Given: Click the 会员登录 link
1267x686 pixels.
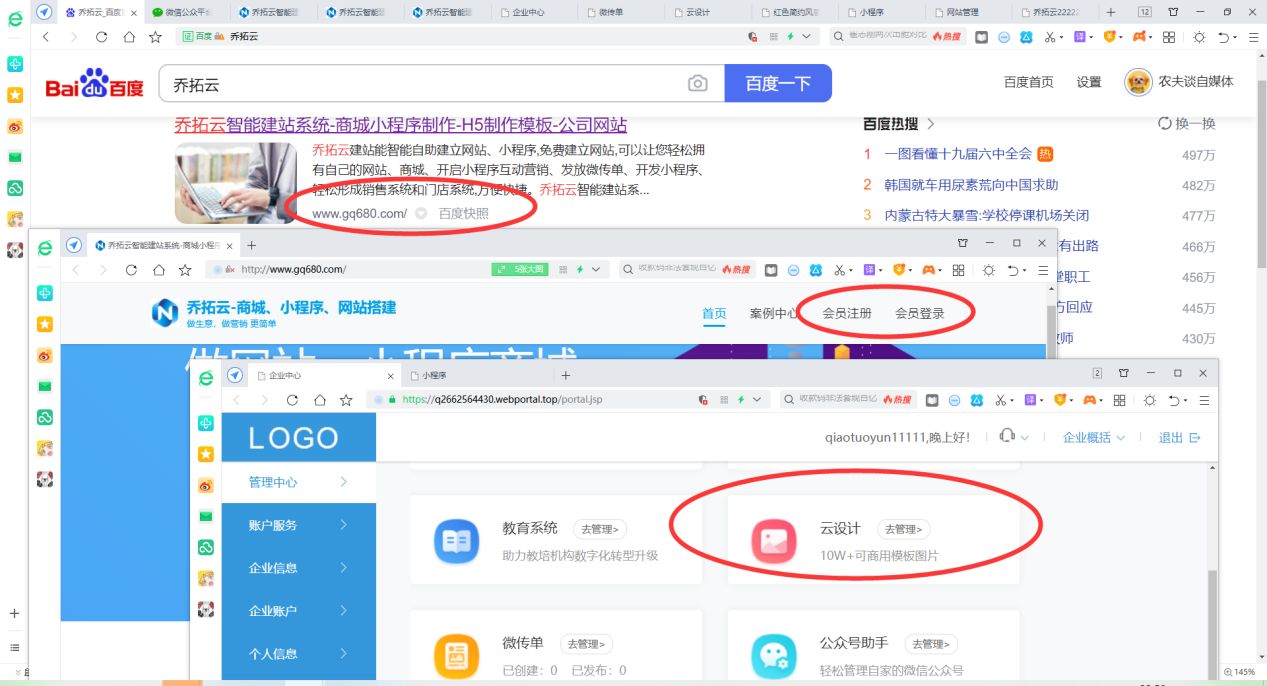Looking at the screenshot, I should point(920,313).
